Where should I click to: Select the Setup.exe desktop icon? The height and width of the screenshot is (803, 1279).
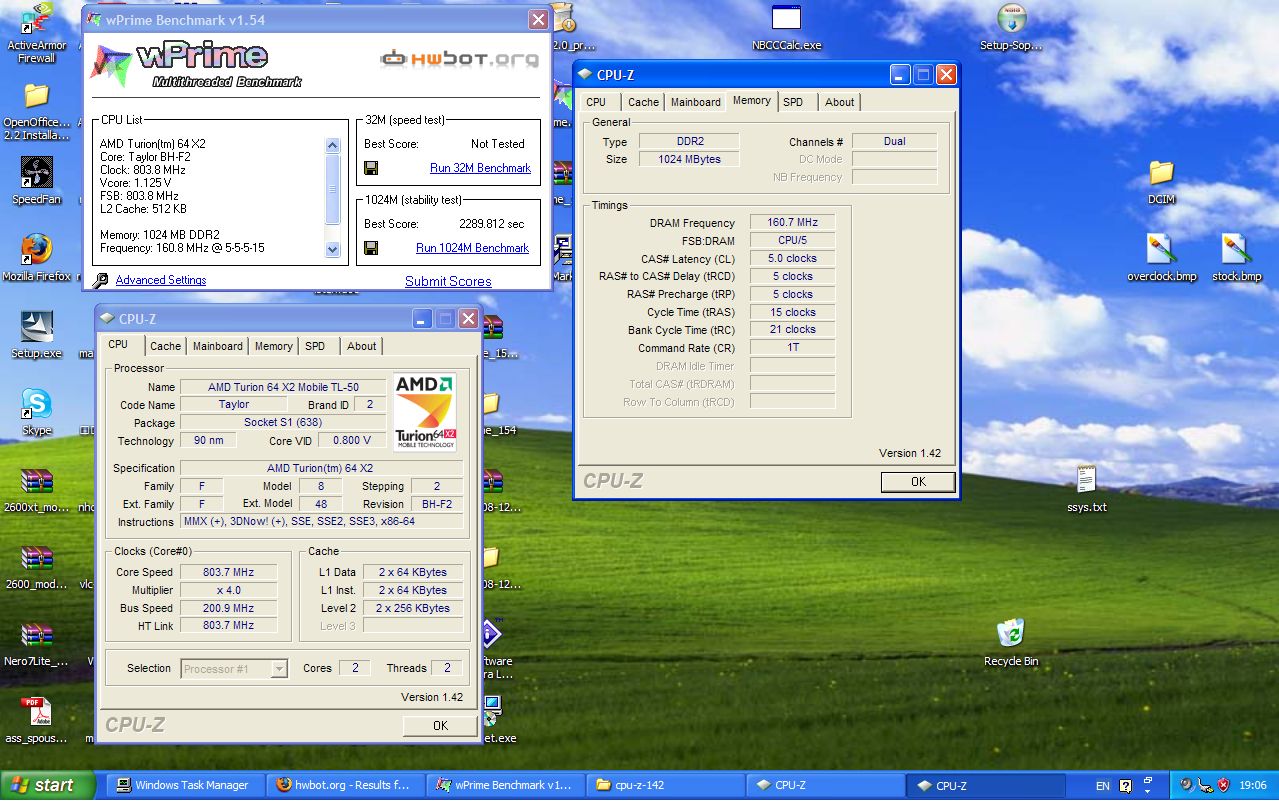coord(36,326)
